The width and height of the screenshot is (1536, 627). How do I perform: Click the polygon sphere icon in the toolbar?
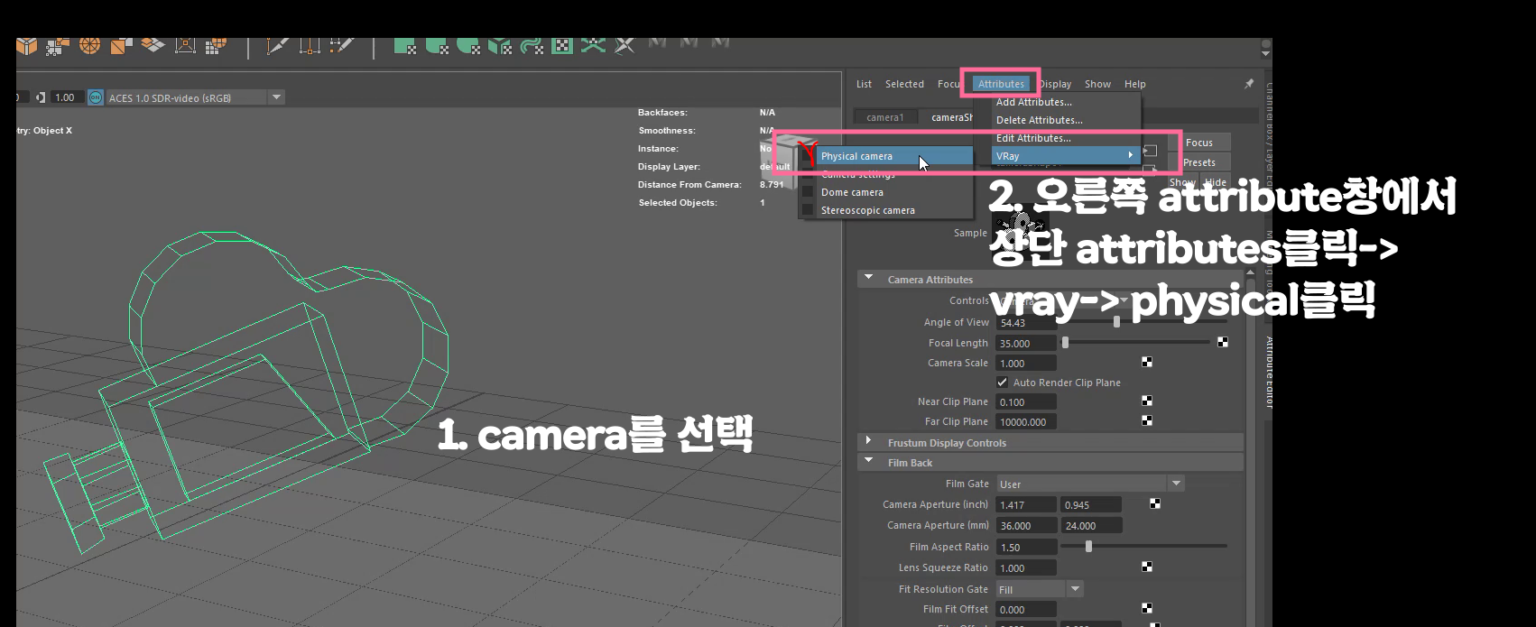90,44
